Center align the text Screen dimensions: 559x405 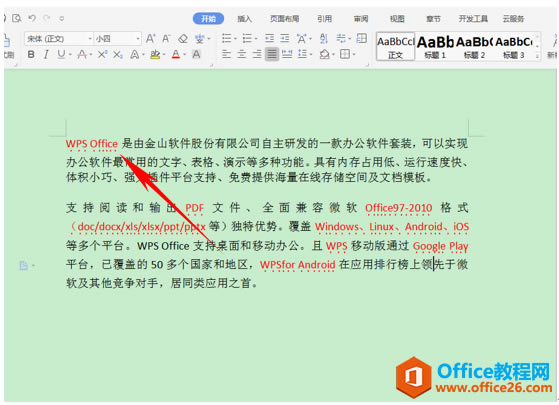[242, 55]
